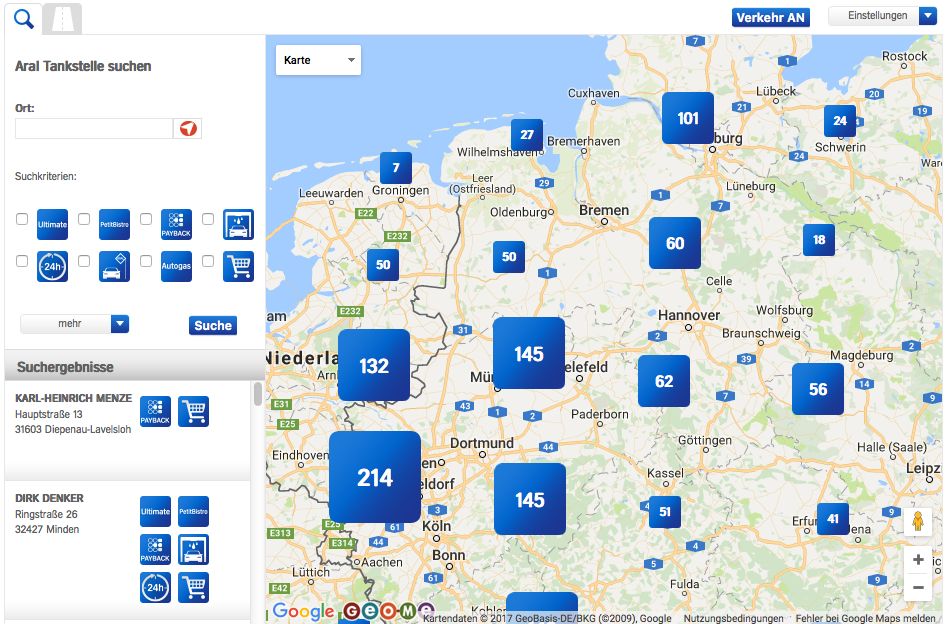Open the 60 station cluster marker
Screen dimensions: 947x624
pos(675,243)
